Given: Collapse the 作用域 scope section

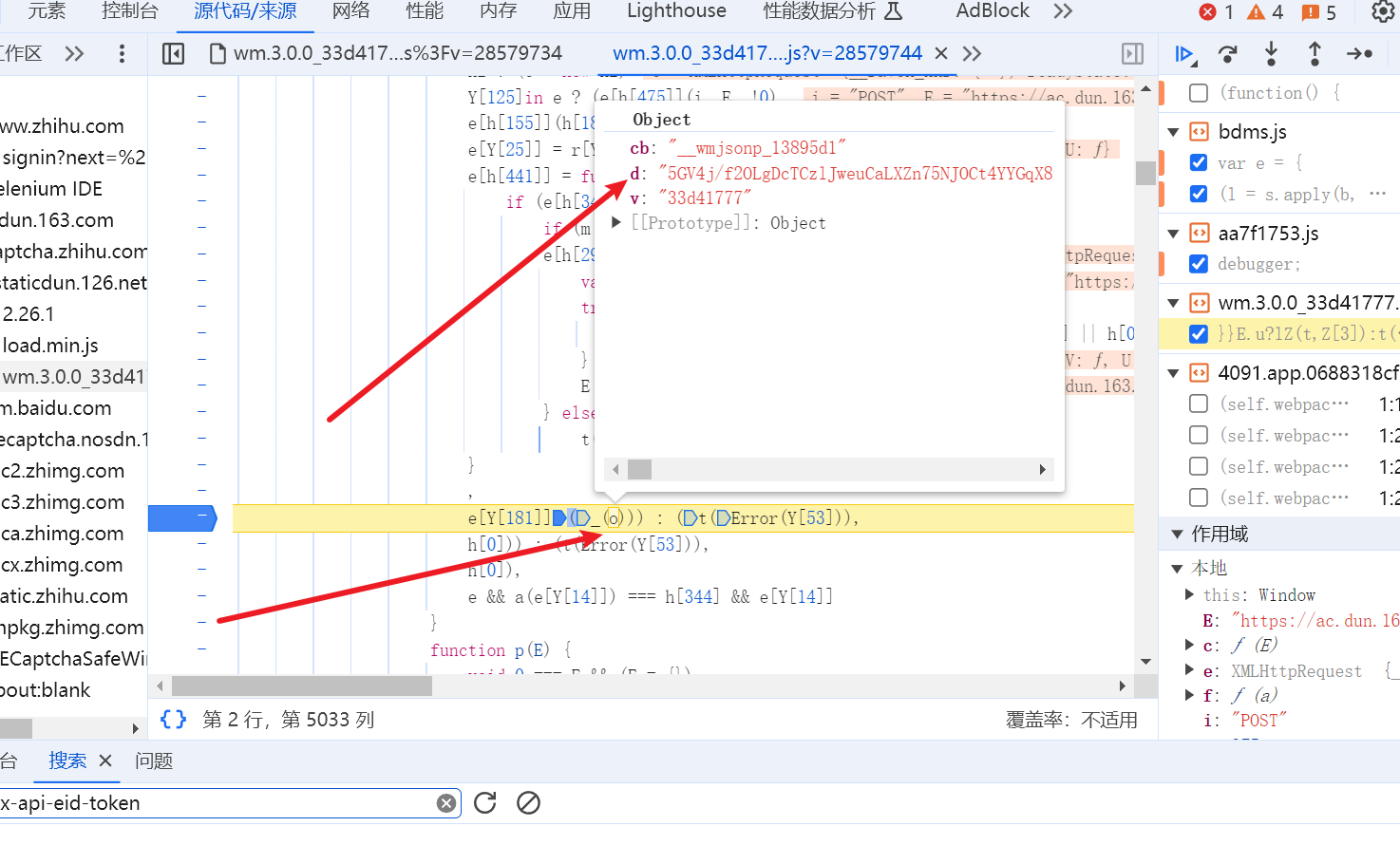Looking at the screenshot, I should tap(1178, 534).
